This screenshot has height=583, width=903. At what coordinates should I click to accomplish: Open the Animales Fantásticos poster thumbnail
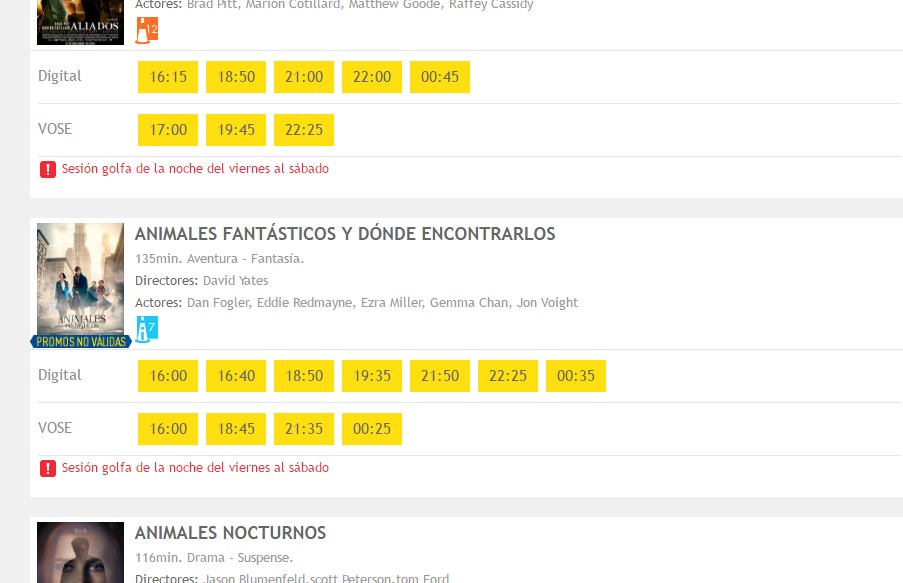coord(80,278)
